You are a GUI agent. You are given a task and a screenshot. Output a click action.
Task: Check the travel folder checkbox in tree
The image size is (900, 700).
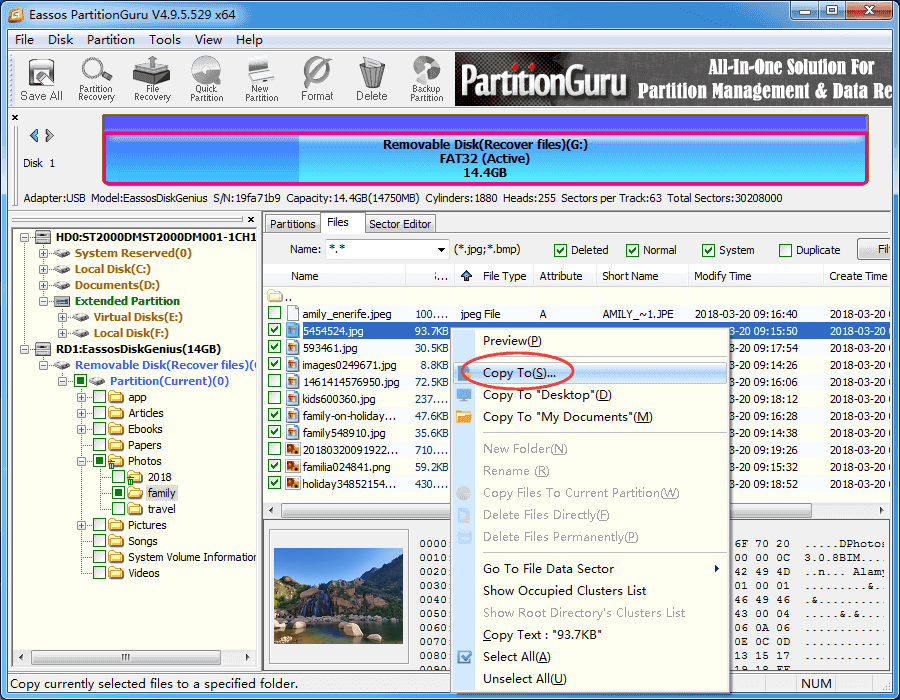coord(119,509)
